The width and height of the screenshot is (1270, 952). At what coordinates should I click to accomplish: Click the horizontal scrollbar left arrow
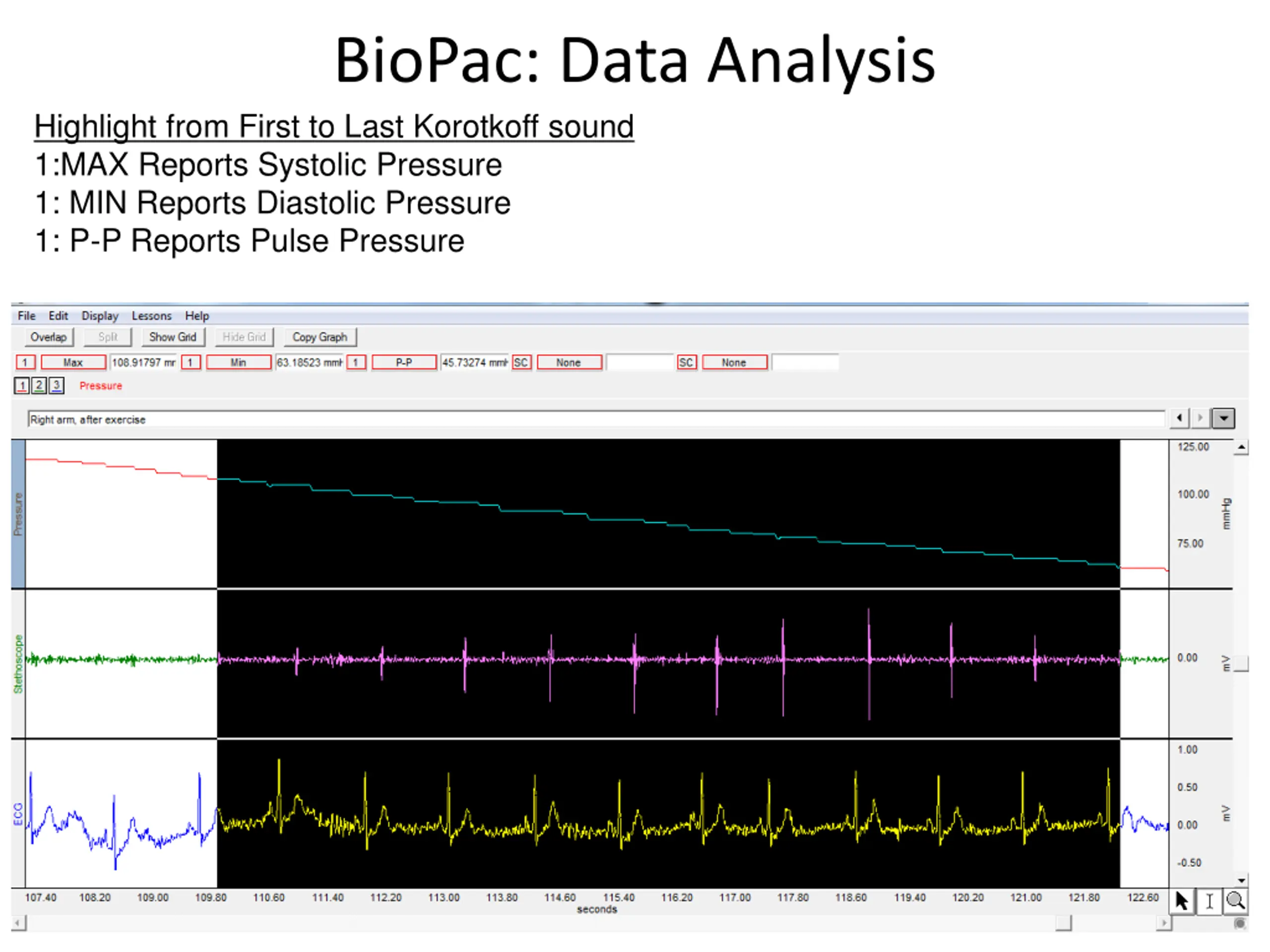pyautogui.click(x=18, y=923)
